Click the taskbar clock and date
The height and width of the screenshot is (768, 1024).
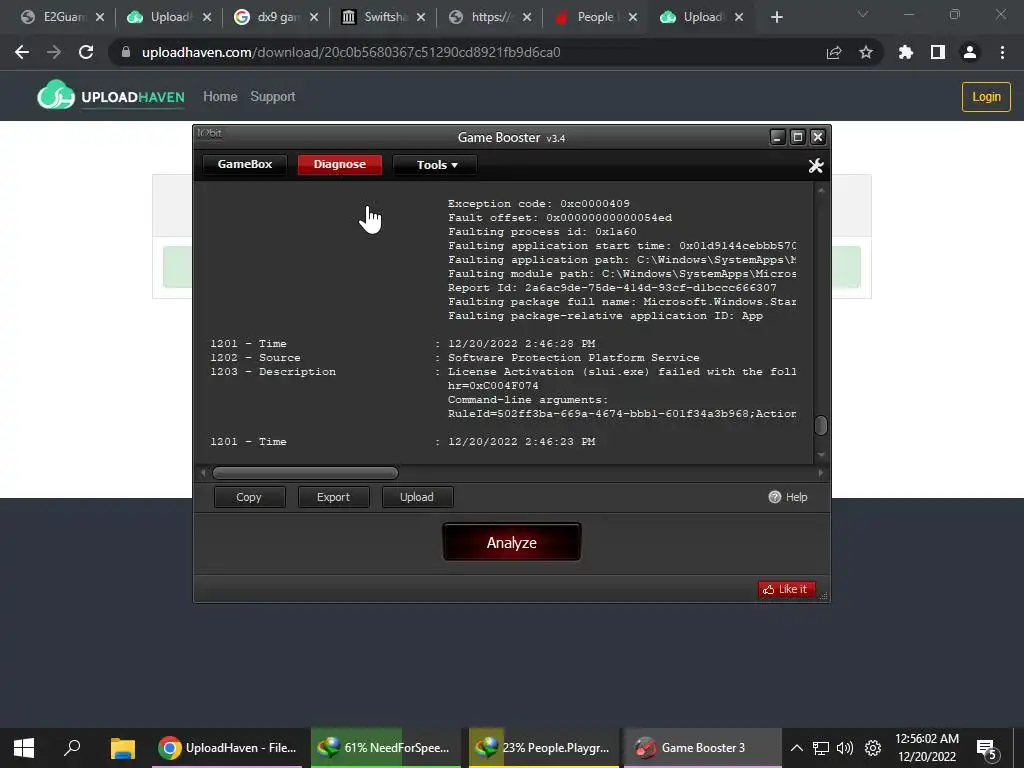[x=927, y=748]
